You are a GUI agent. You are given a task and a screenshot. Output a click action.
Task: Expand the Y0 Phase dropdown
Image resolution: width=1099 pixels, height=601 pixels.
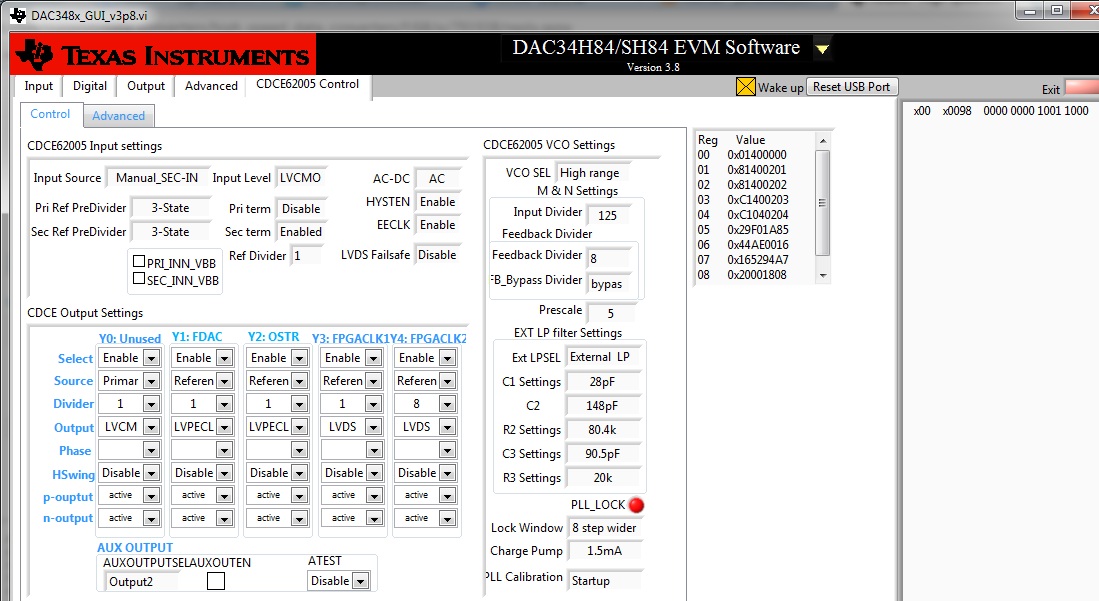(151, 450)
